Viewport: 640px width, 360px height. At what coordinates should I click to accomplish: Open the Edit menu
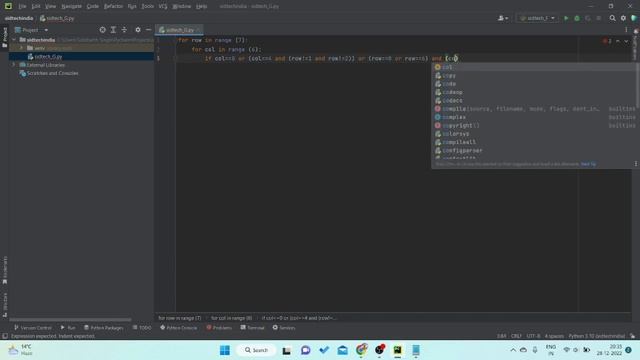click(x=36, y=6)
